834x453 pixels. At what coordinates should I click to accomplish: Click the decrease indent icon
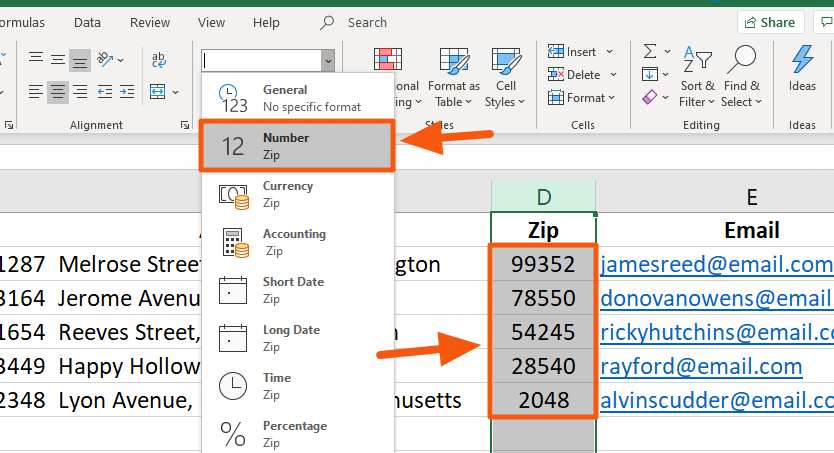(x=105, y=92)
